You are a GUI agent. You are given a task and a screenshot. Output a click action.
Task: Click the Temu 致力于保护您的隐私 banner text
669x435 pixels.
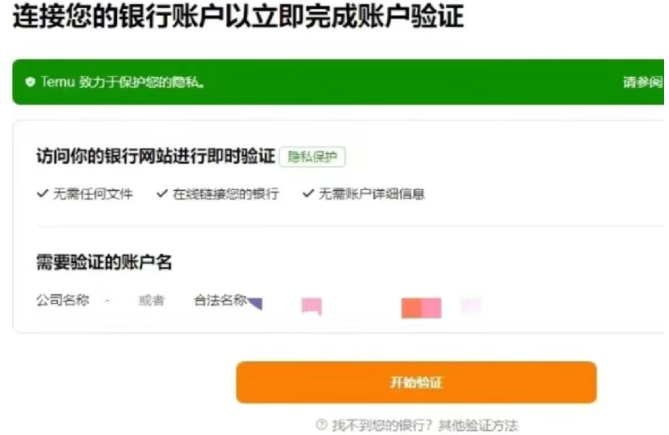[x=123, y=82]
